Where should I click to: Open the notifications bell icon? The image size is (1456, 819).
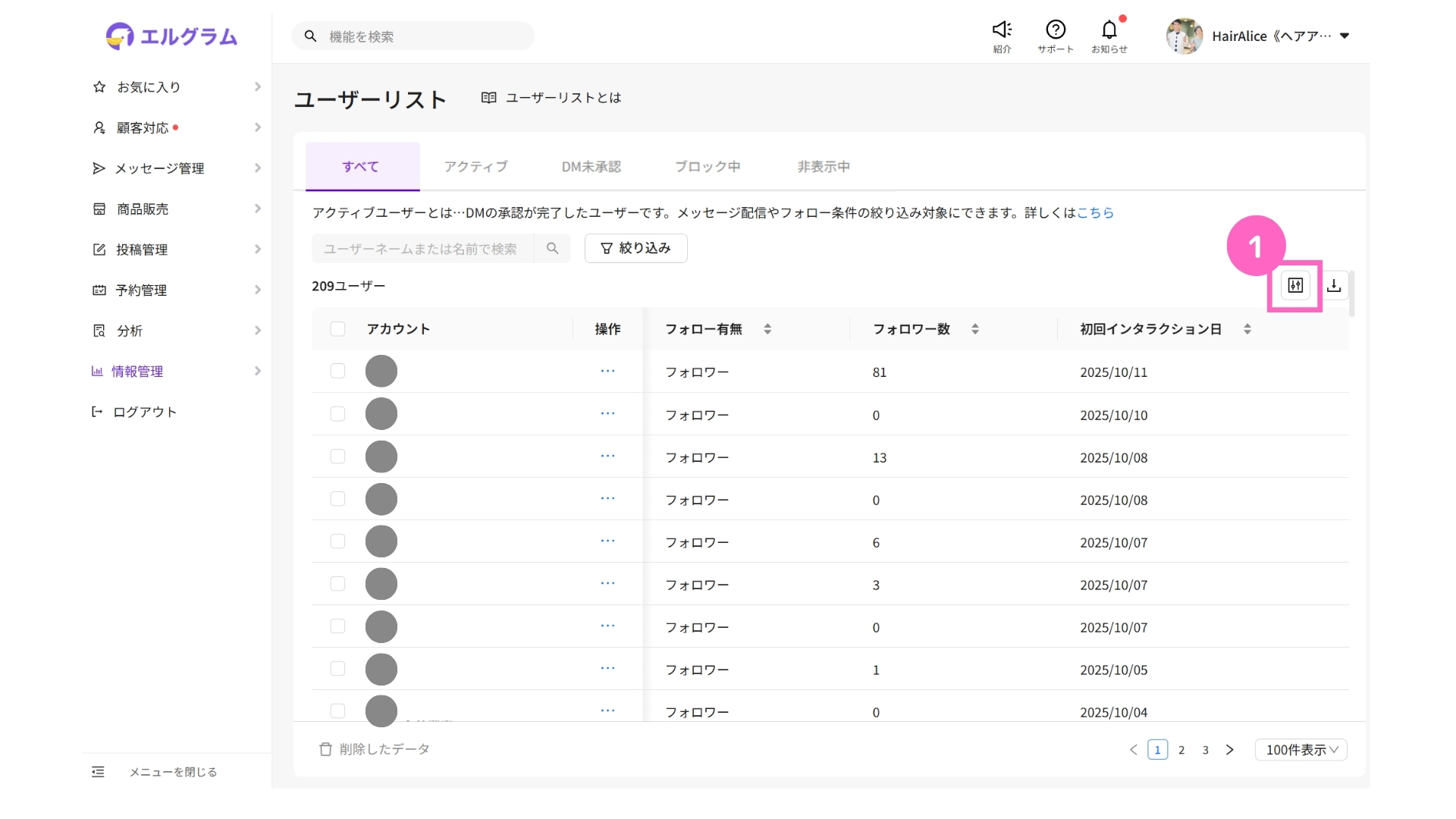[1109, 30]
